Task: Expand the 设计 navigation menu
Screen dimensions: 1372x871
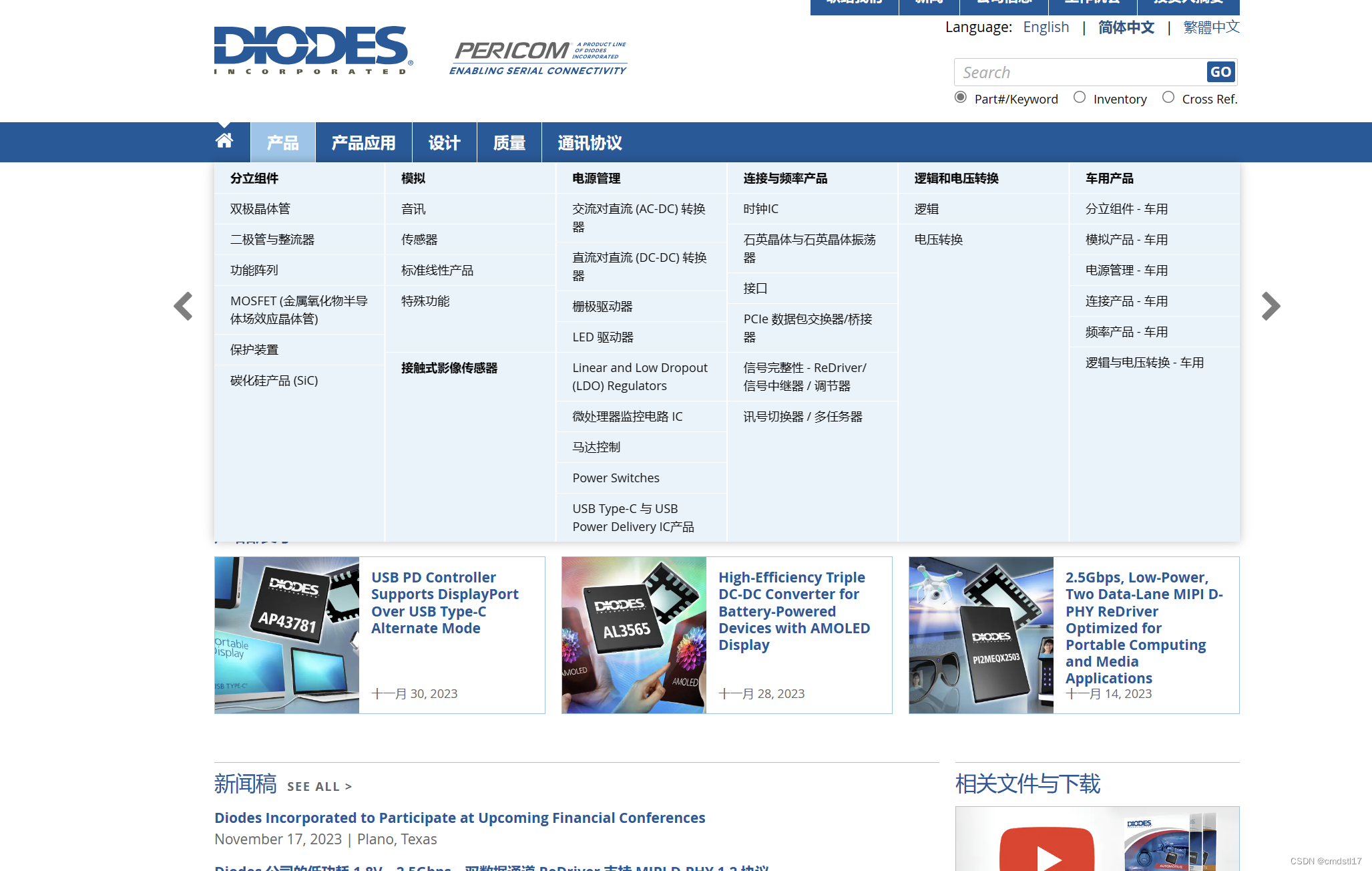Action: click(444, 143)
